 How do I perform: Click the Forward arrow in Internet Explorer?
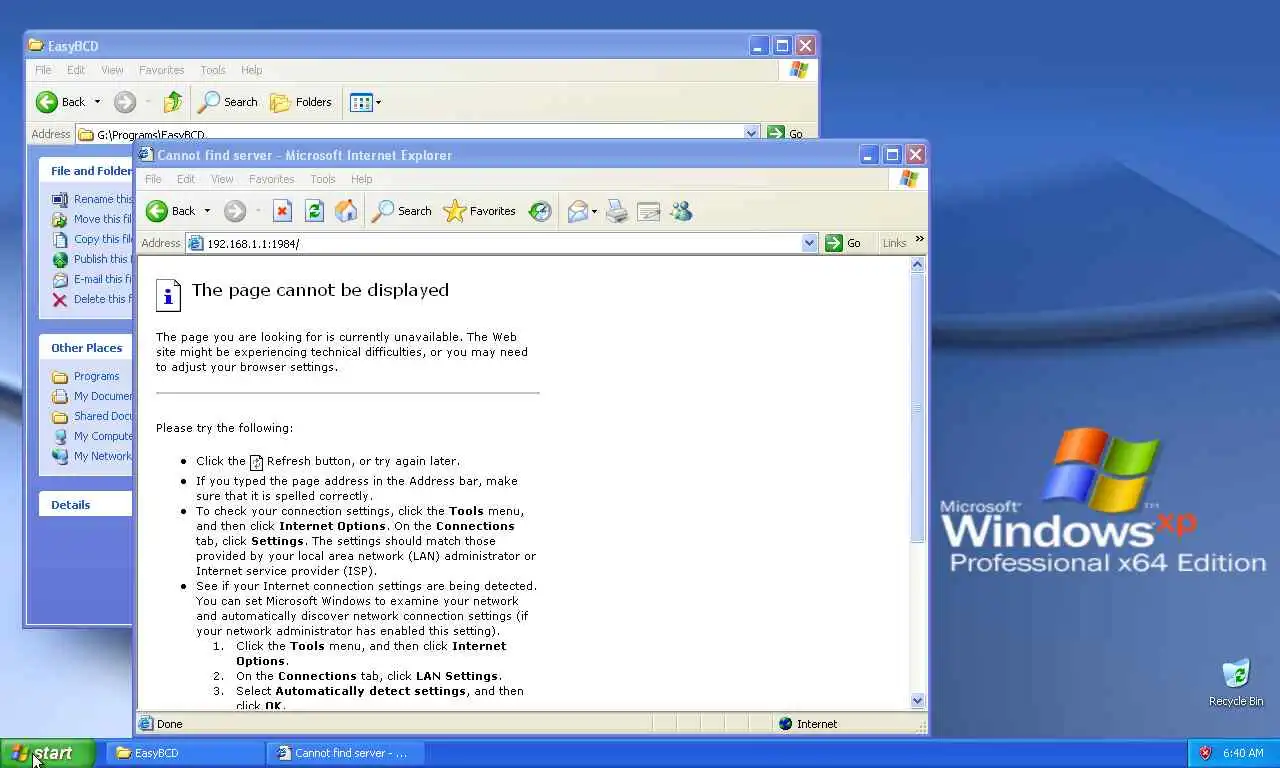tap(235, 211)
